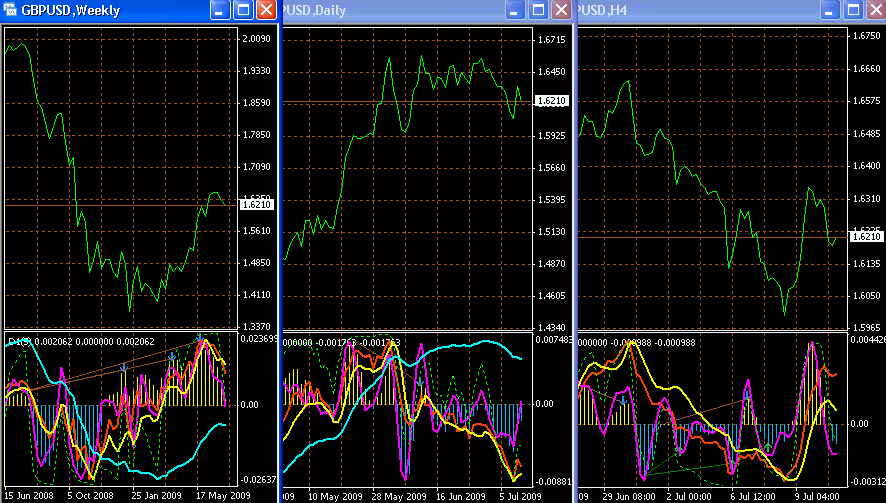Click the 1.3370 price level on Weekly scale

[257, 327]
